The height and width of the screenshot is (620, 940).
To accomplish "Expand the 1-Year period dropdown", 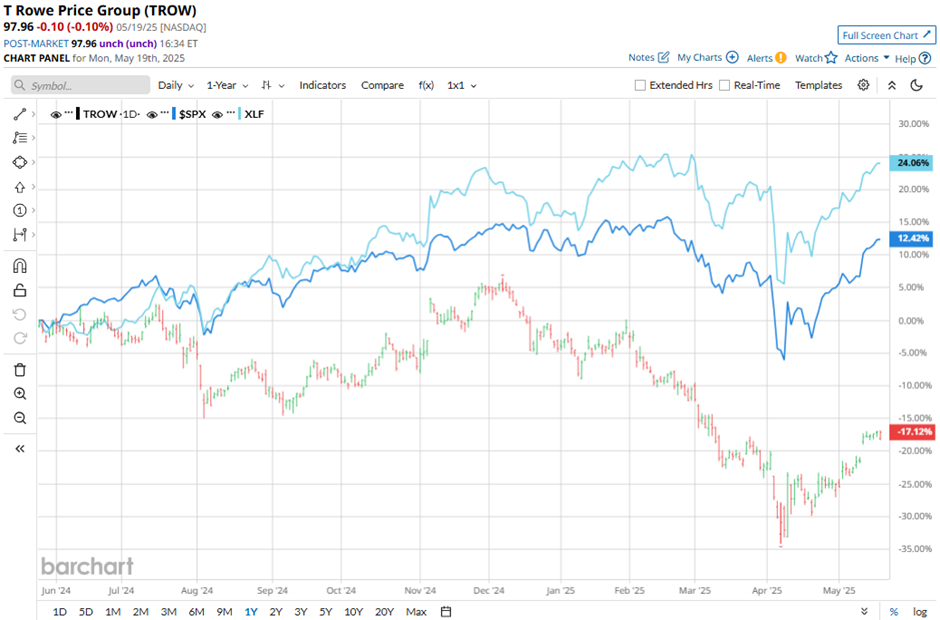I will 228,85.
